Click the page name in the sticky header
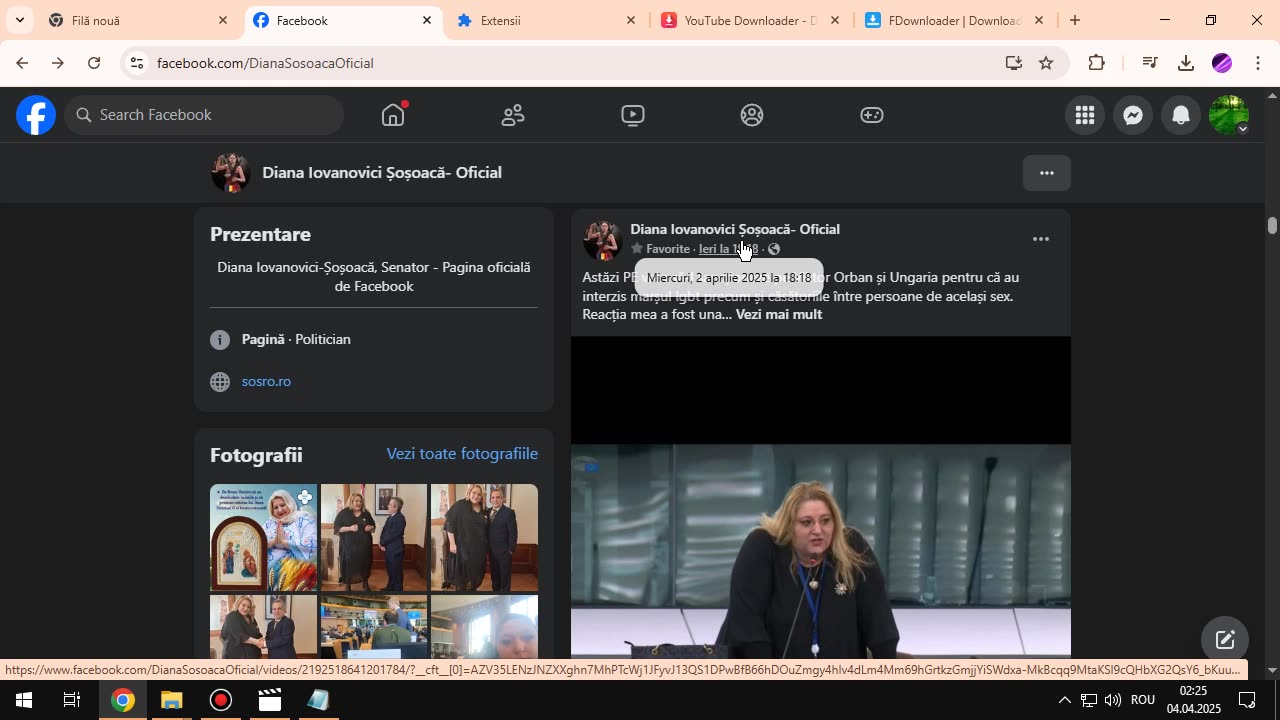The image size is (1280, 720). 382,173
